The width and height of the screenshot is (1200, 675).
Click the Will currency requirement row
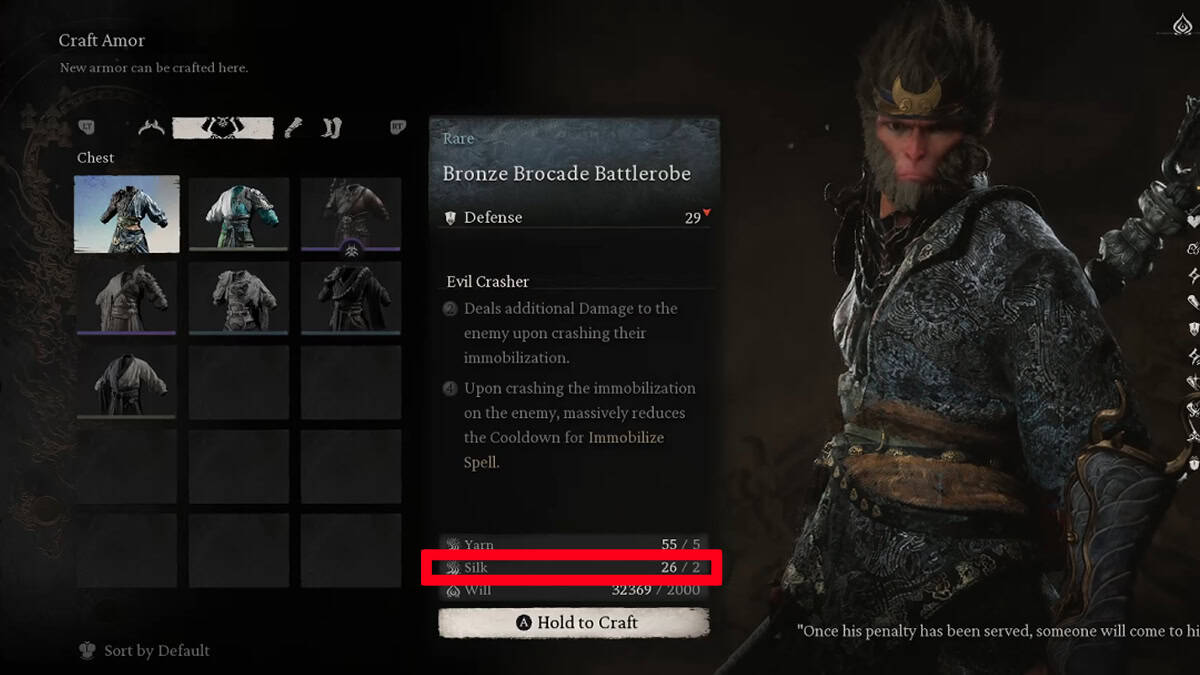click(x=573, y=590)
